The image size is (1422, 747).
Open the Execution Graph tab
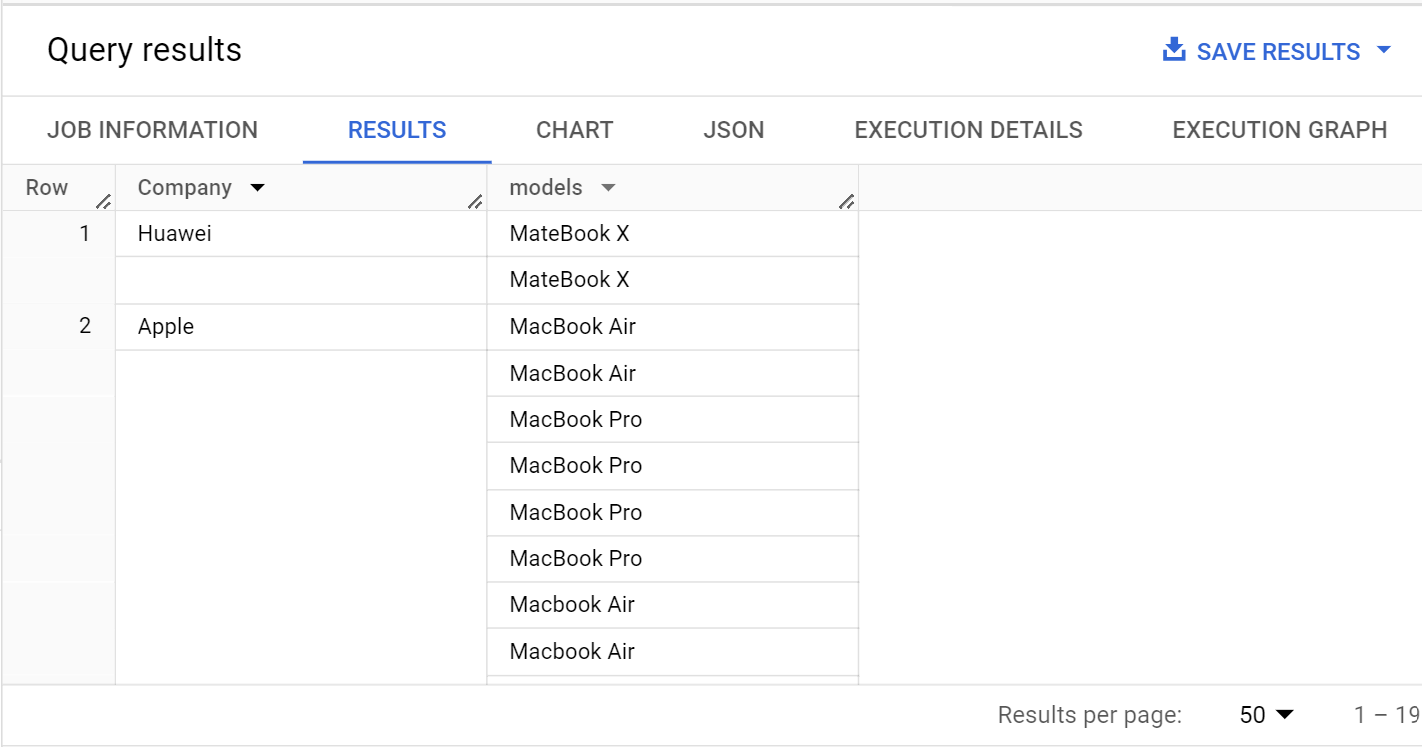[x=1280, y=130]
